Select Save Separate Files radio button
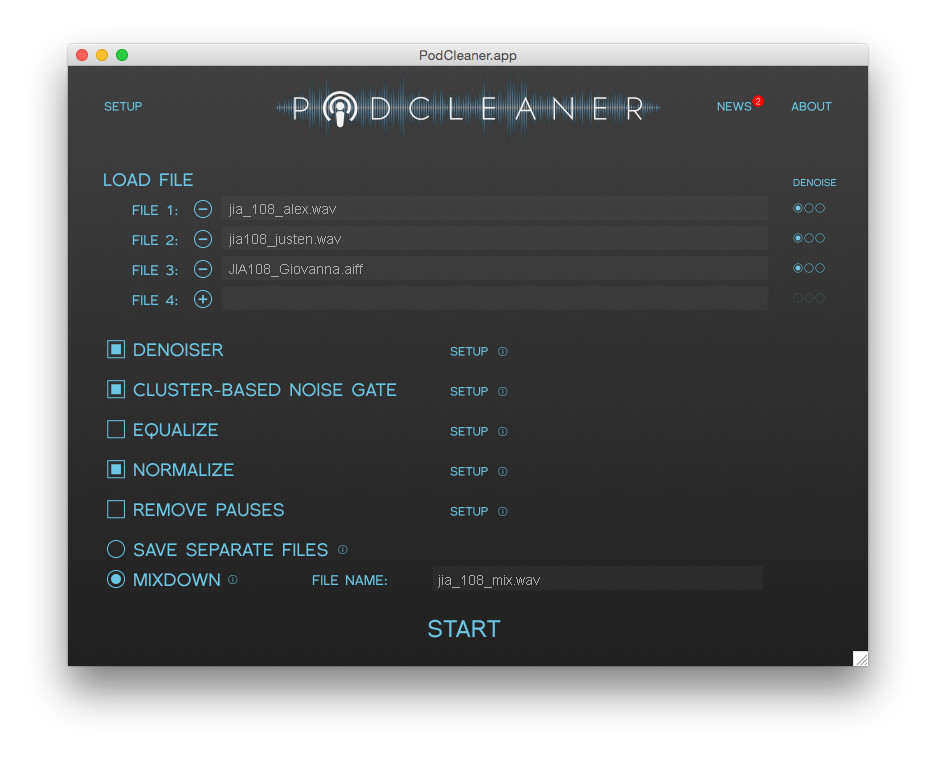Screen dimensions: 936x758 tap(116, 549)
